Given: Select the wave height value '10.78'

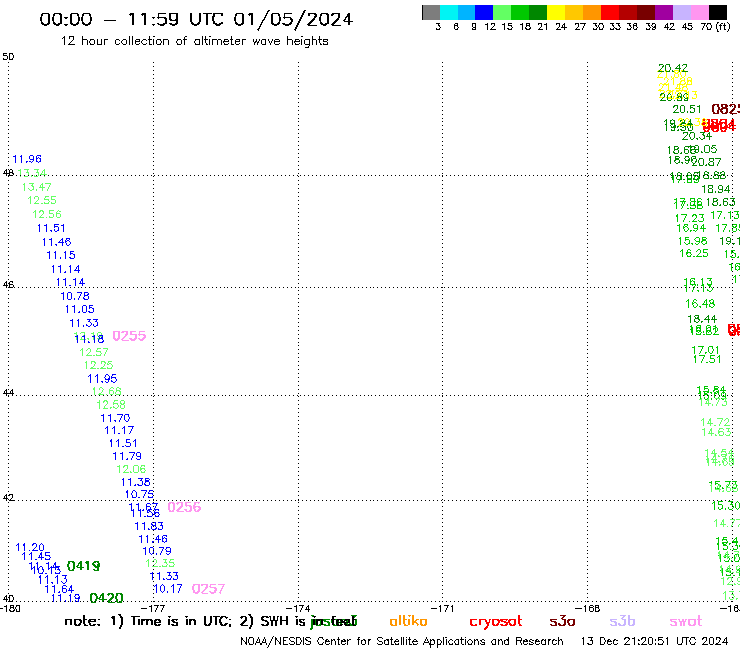Looking at the screenshot, I should [x=75, y=296].
